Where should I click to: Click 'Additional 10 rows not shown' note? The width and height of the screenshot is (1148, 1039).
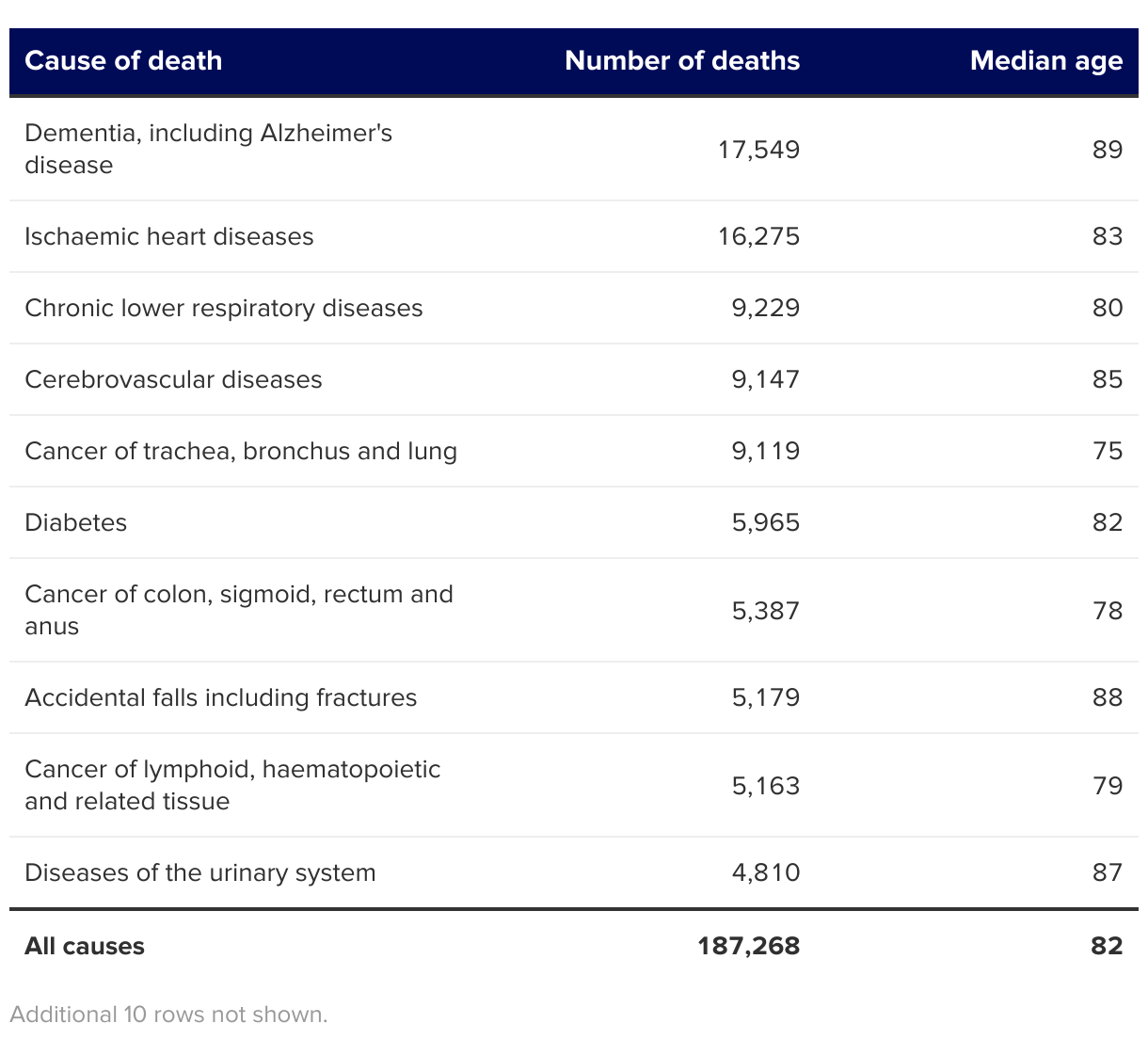coord(168,1015)
